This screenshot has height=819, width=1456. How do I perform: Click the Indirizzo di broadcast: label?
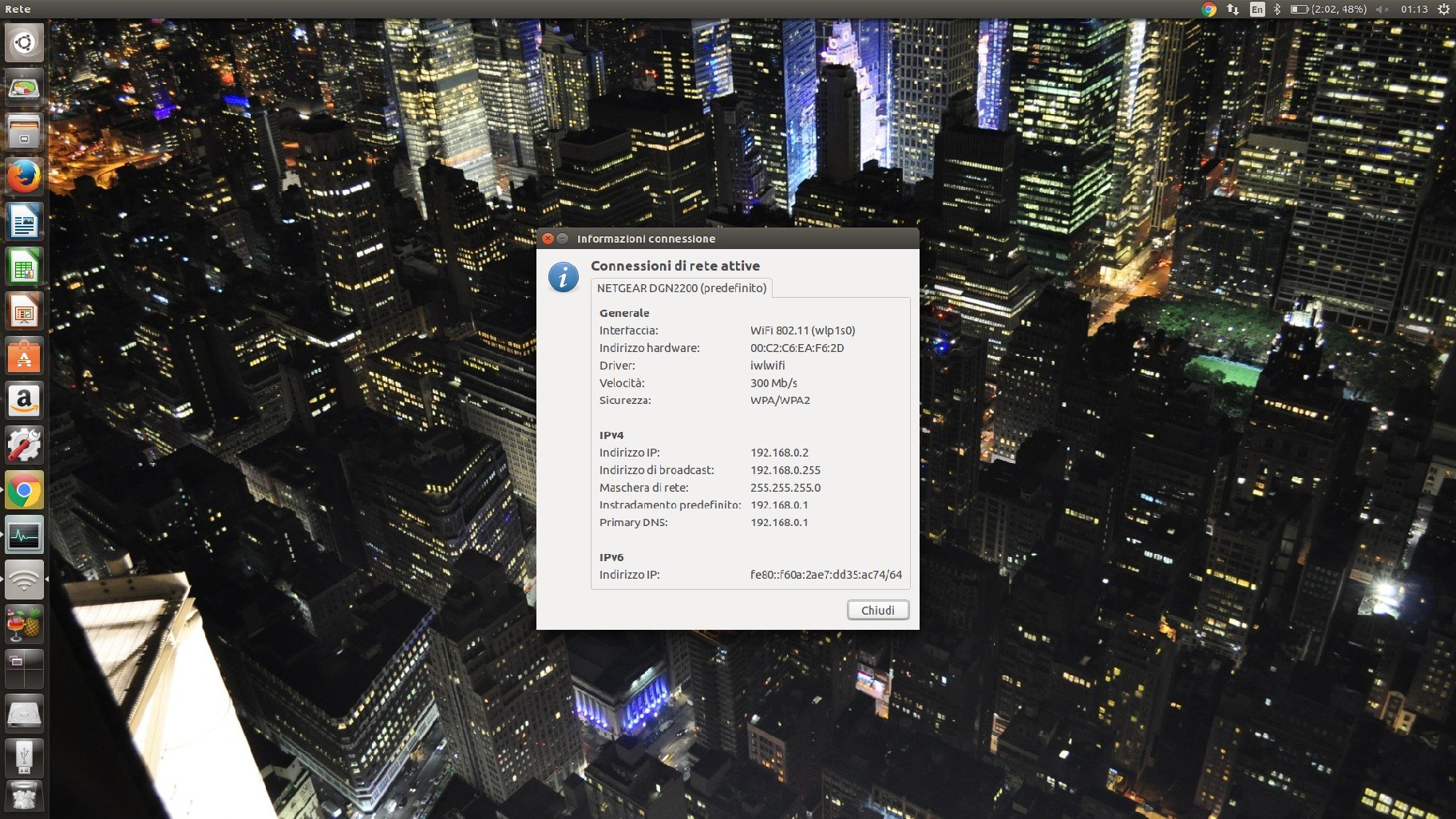(x=657, y=470)
